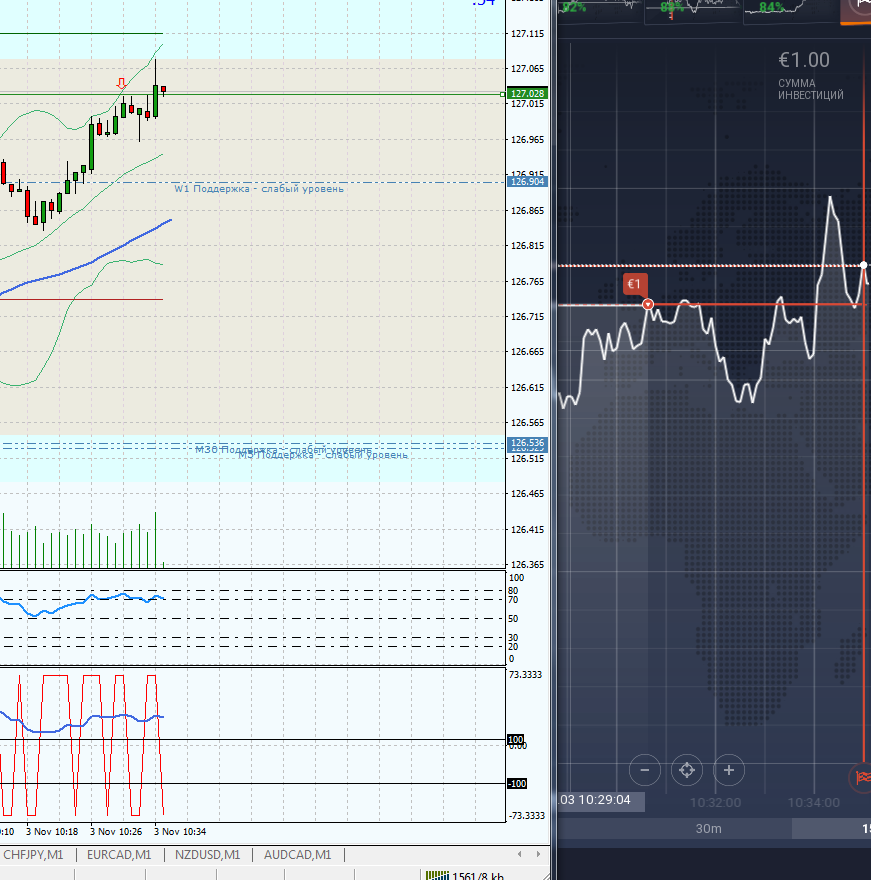Zoom in the chart with plus button
This screenshot has height=880, width=871.
729,770
